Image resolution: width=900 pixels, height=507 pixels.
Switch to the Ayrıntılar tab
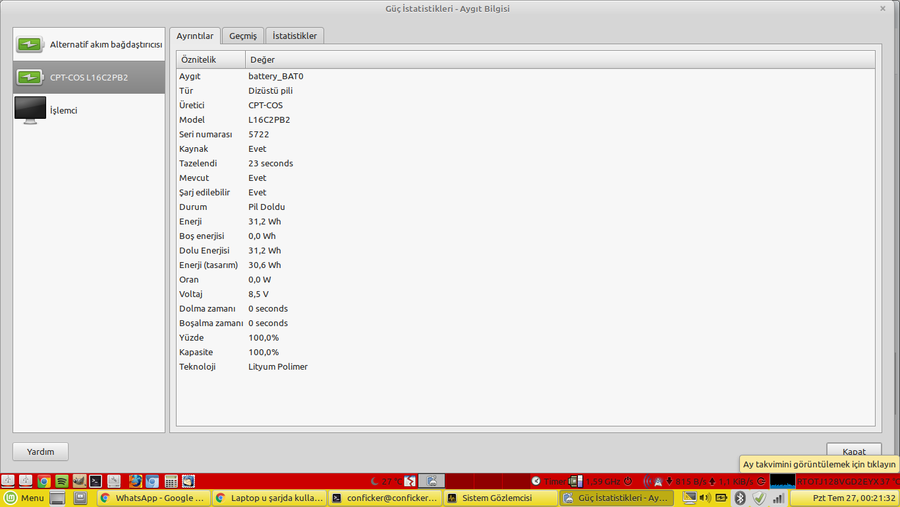point(195,36)
